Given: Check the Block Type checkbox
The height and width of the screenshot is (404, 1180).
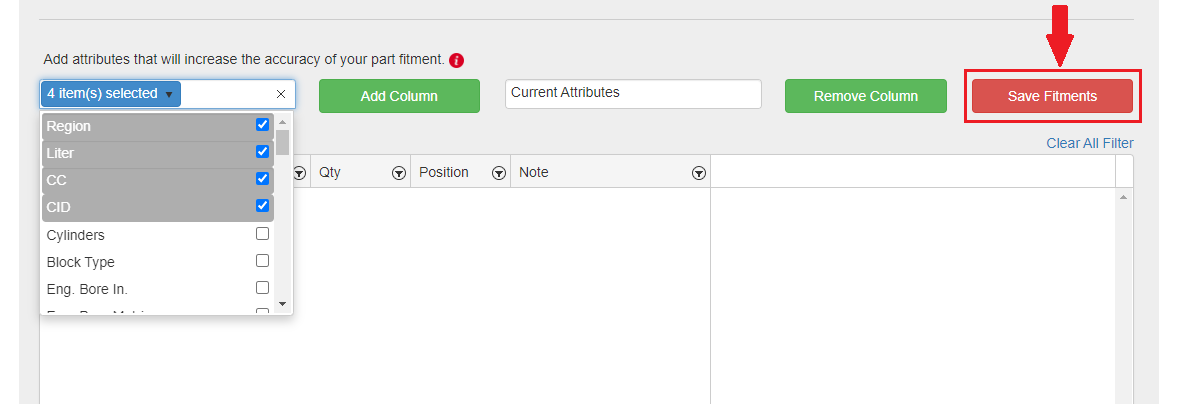Looking at the screenshot, I should [262, 261].
